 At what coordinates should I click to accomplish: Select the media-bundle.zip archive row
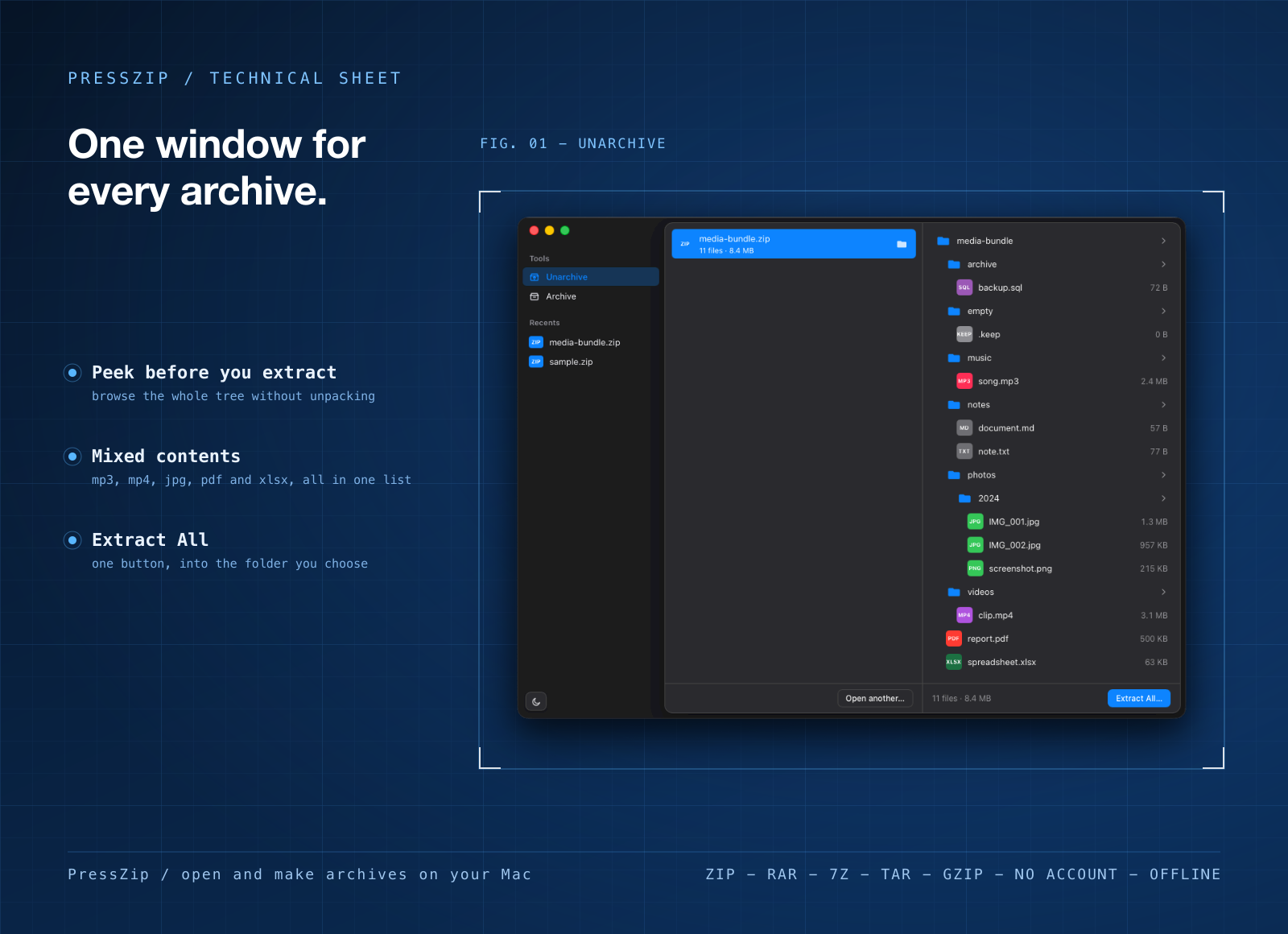pyautogui.click(x=794, y=244)
